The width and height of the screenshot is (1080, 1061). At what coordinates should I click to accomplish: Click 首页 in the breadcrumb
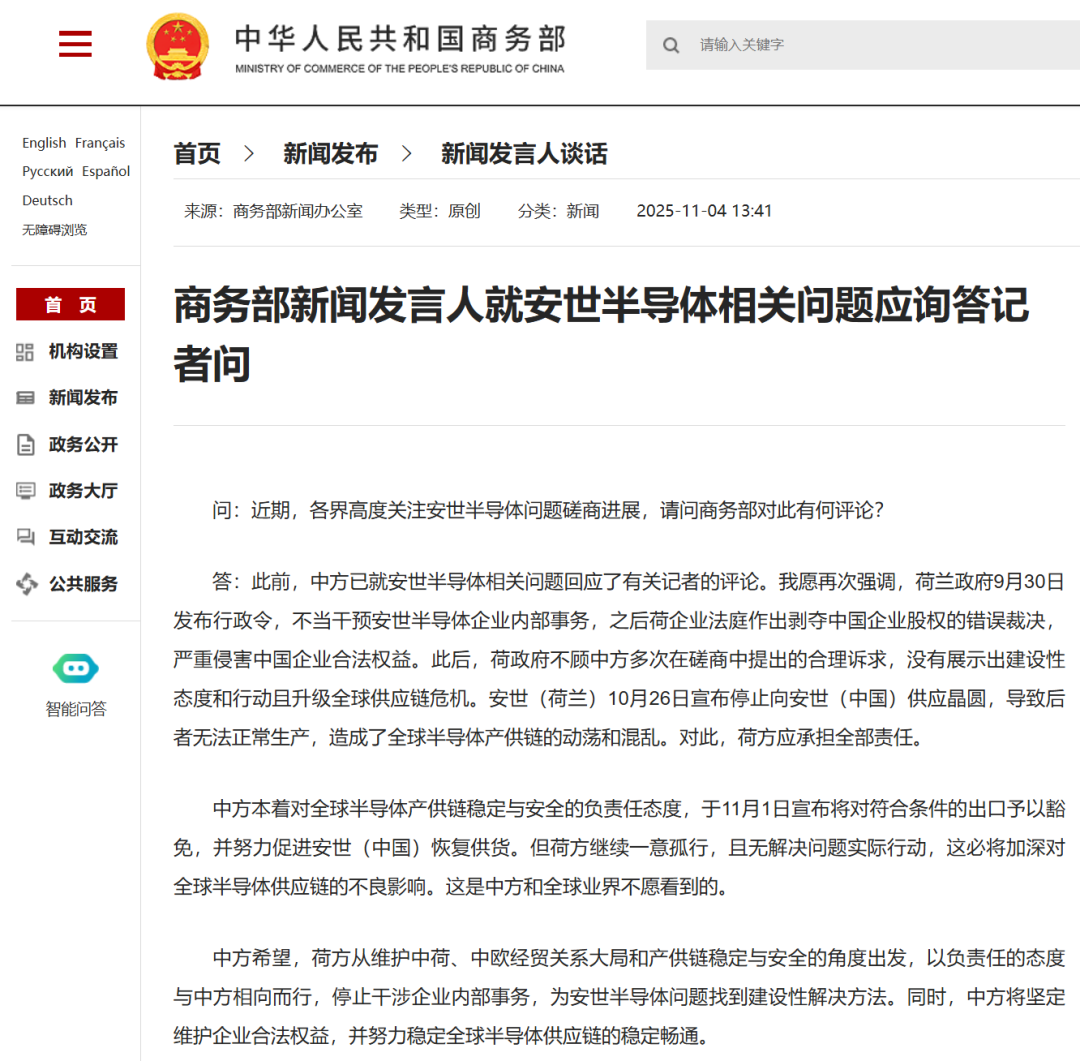[197, 153]
